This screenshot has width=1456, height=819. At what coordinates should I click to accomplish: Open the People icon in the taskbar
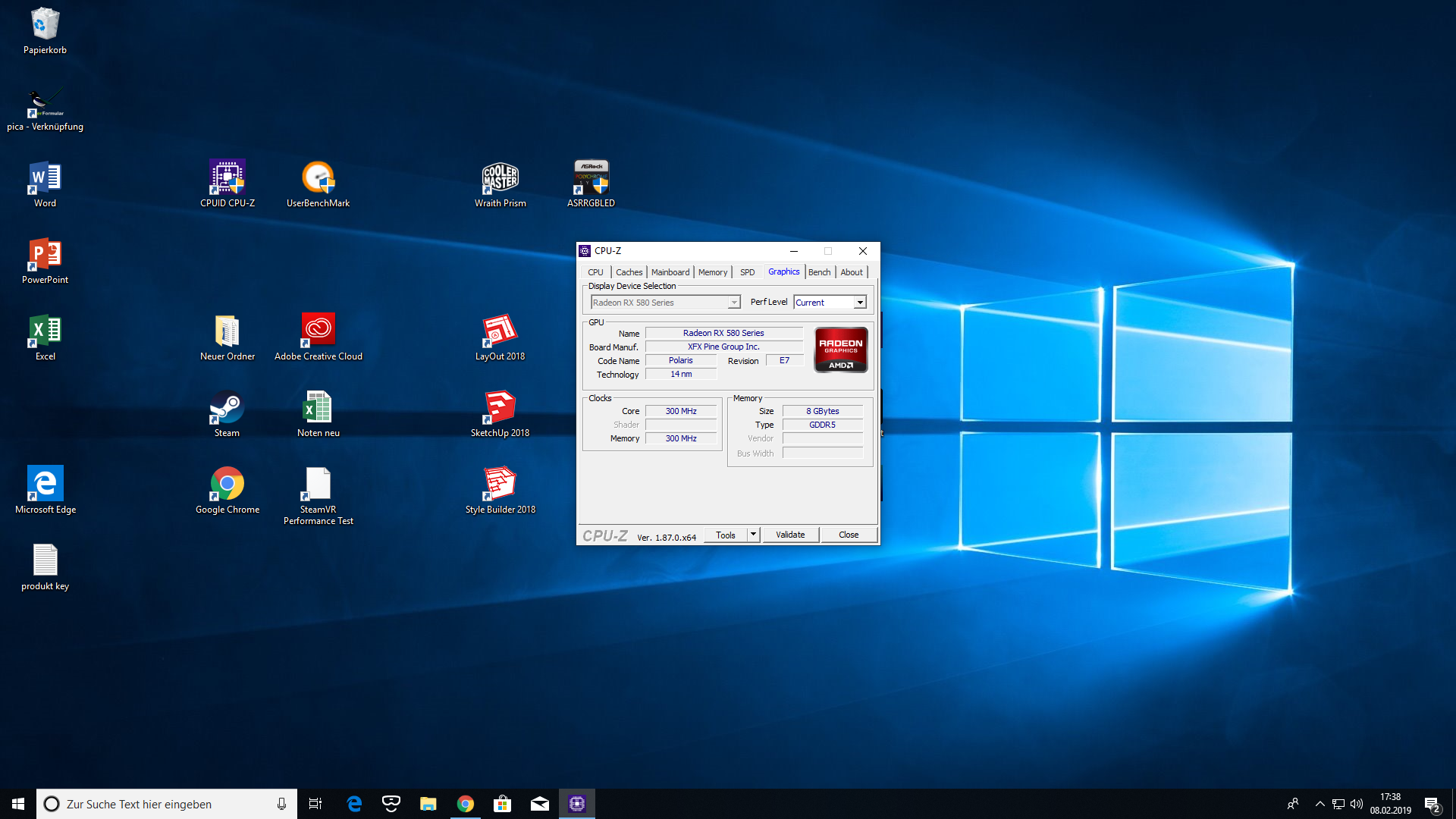(x=1293, y=804)
